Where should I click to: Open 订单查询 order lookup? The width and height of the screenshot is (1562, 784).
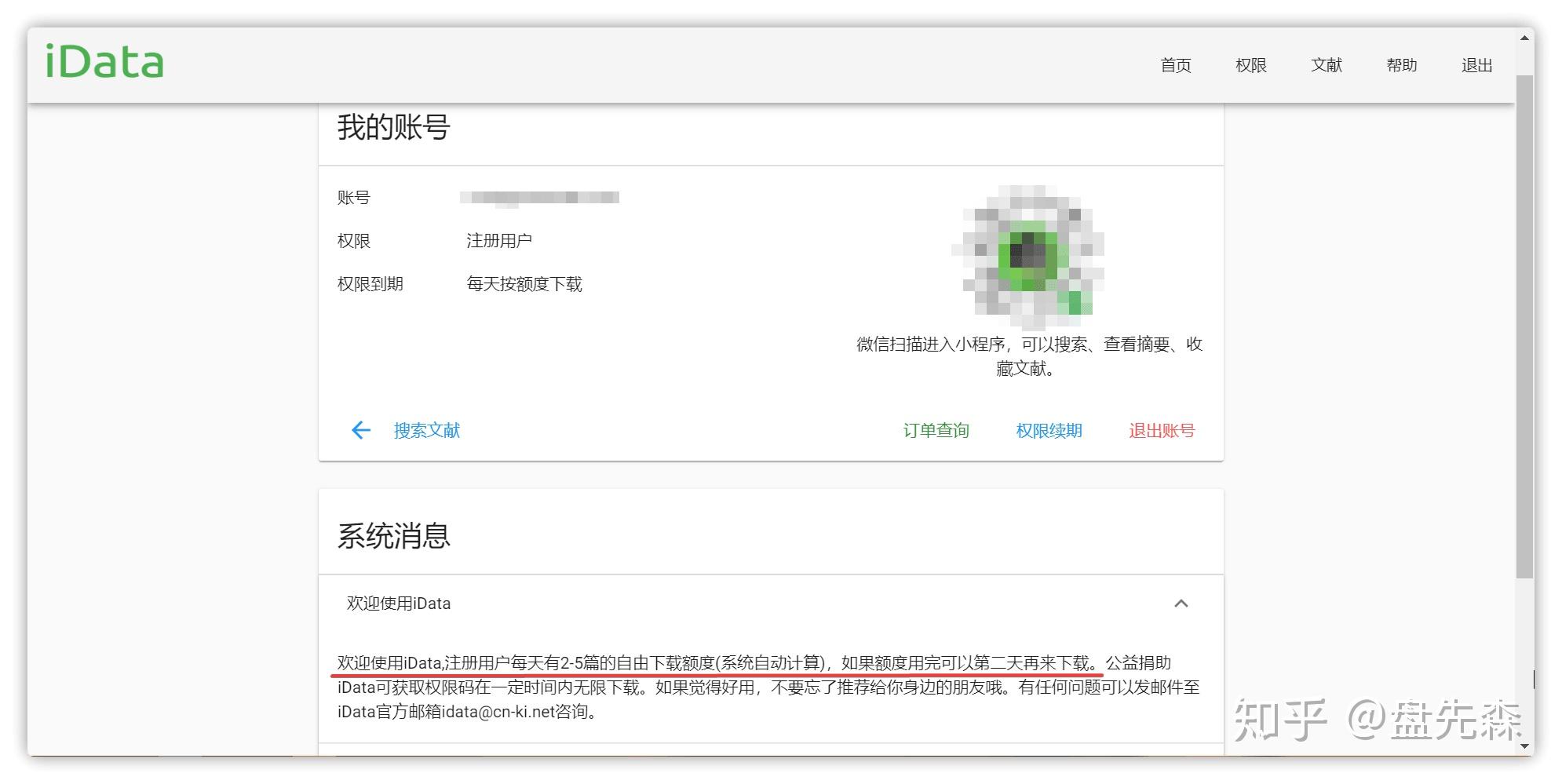(936, 430)
